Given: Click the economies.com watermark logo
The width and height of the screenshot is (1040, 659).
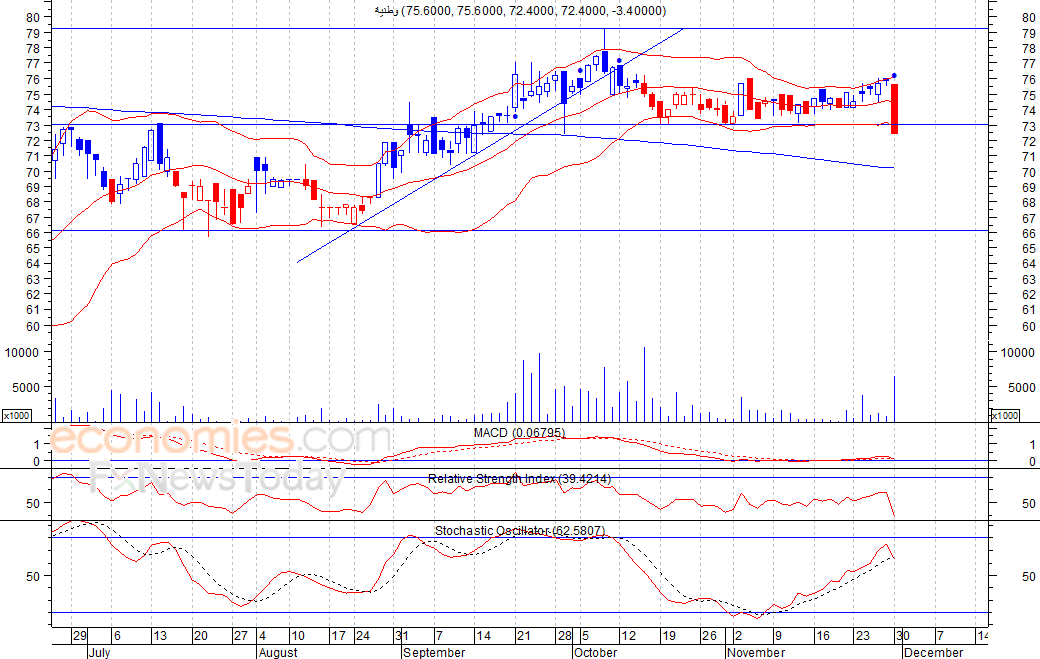Looking at the screenshot, I should point(220,439).
